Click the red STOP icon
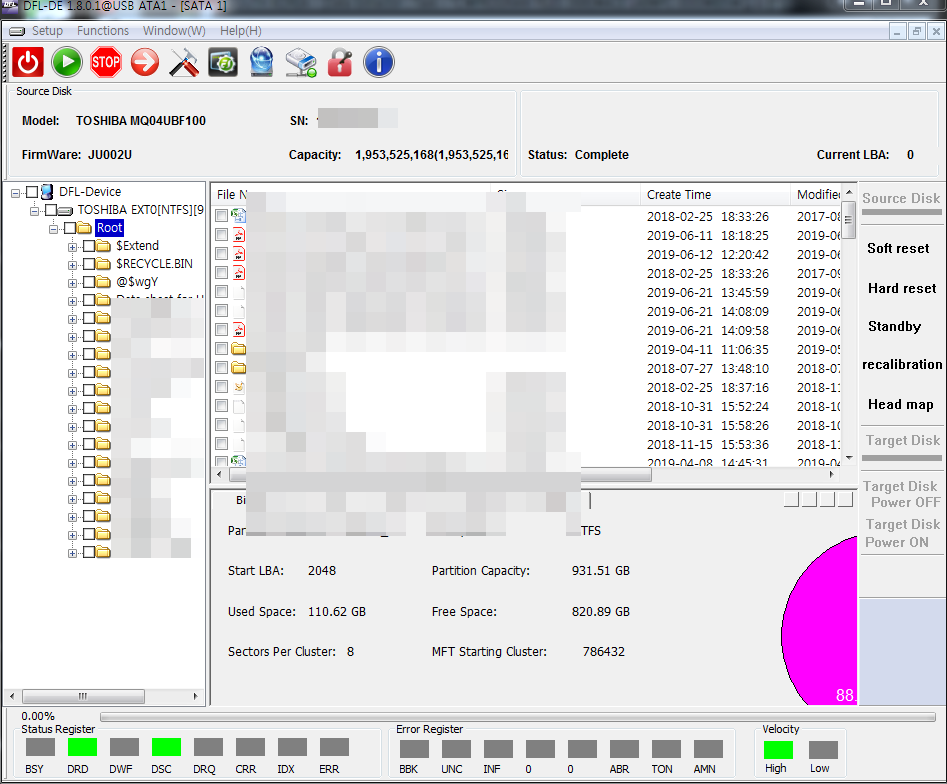 click(106, 62)
